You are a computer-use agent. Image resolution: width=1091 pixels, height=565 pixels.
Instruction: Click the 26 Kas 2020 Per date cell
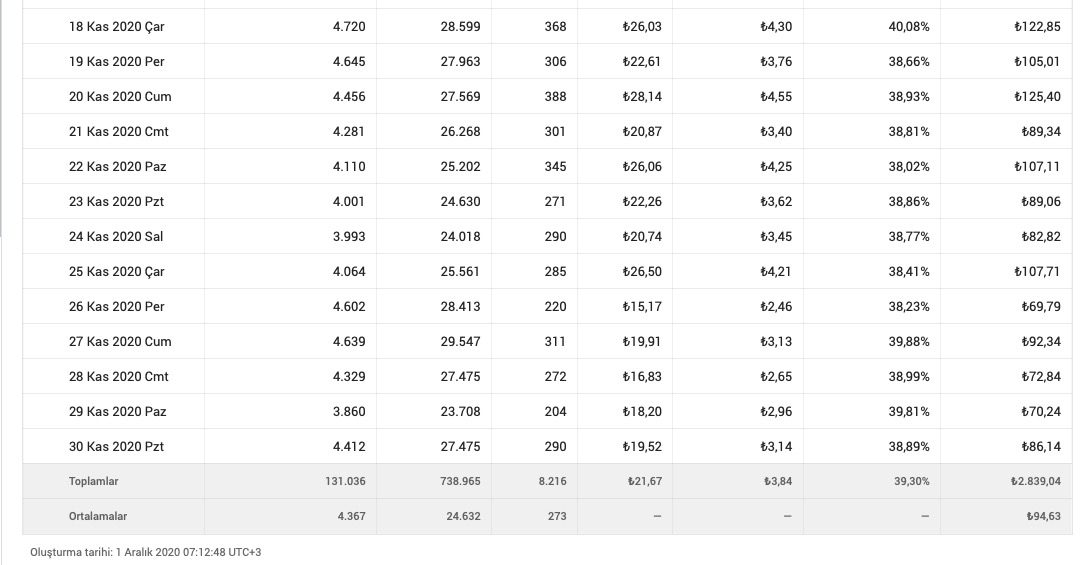point(116,307)
